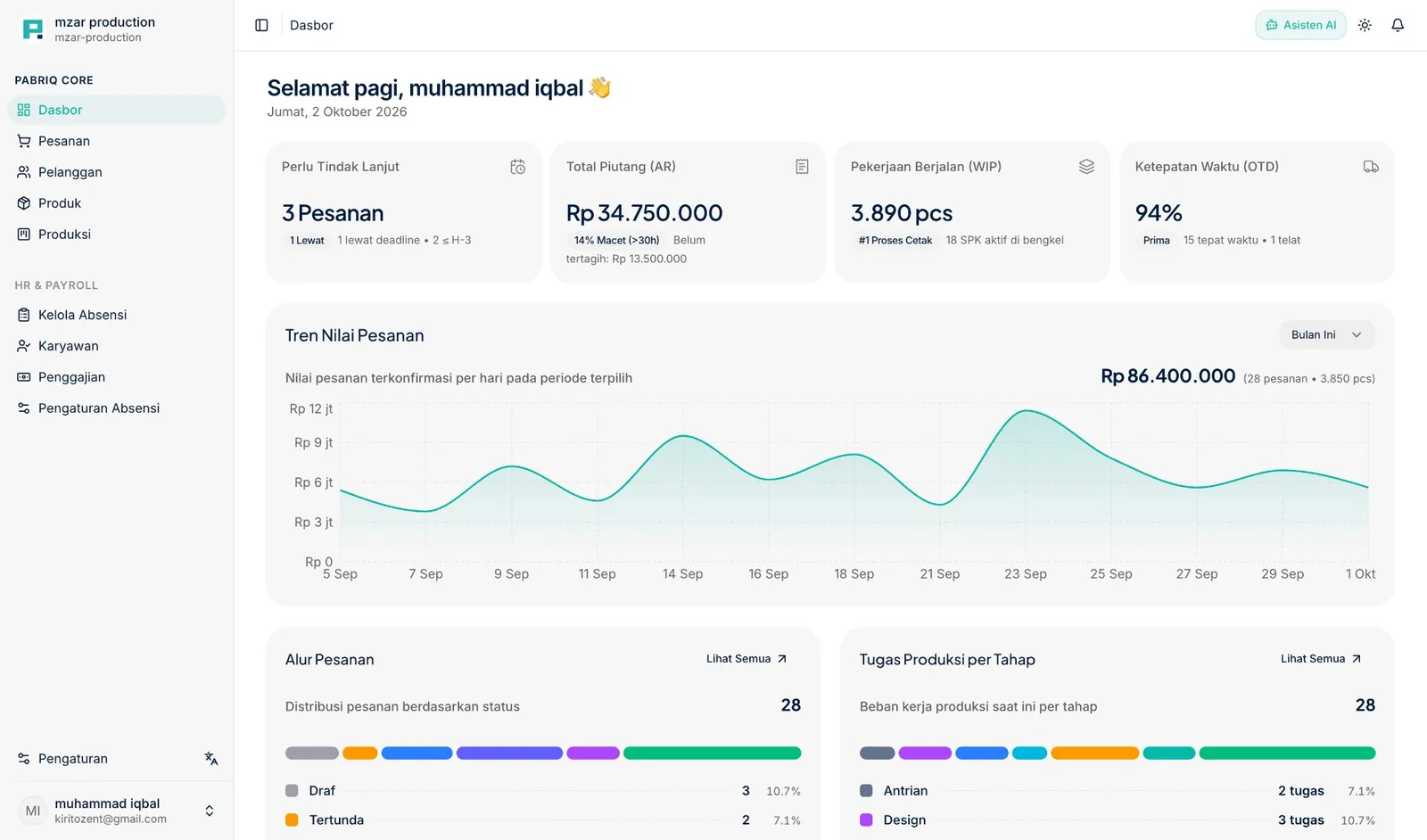
Task: Click the Antrian row label
Action: [x=905, y=791]
